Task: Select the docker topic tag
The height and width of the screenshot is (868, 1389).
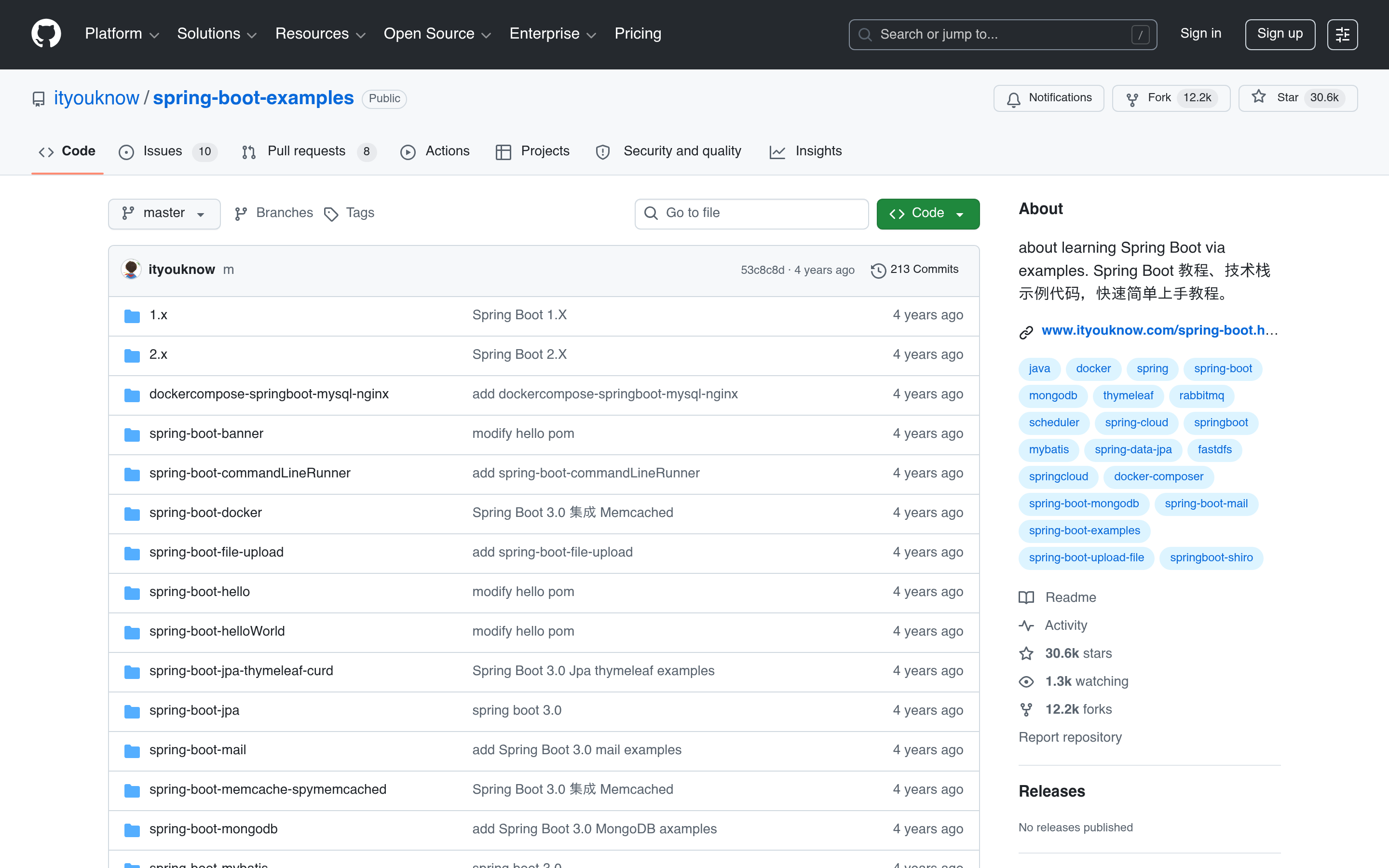Action: tap(1093, 368)
